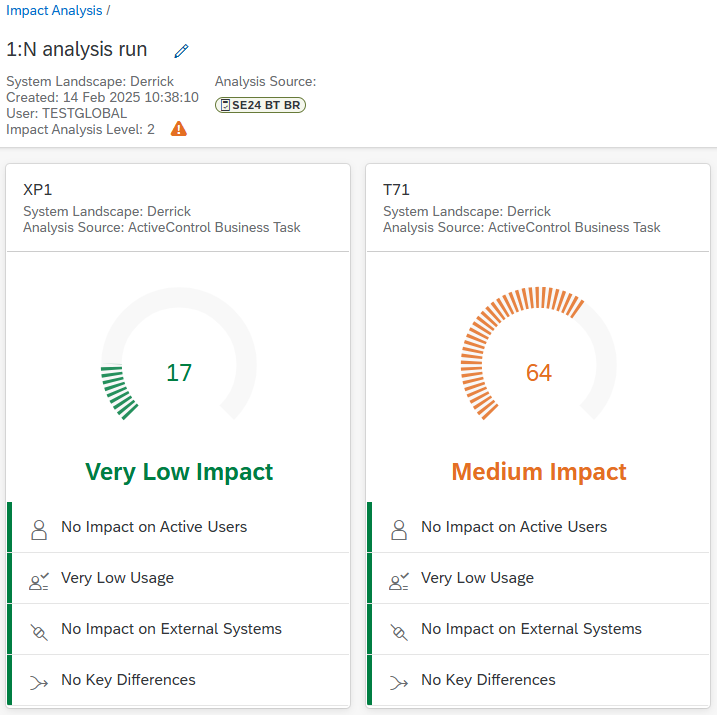
Task: Click the external systems plug icon in T71
Action: pos(399,632)
